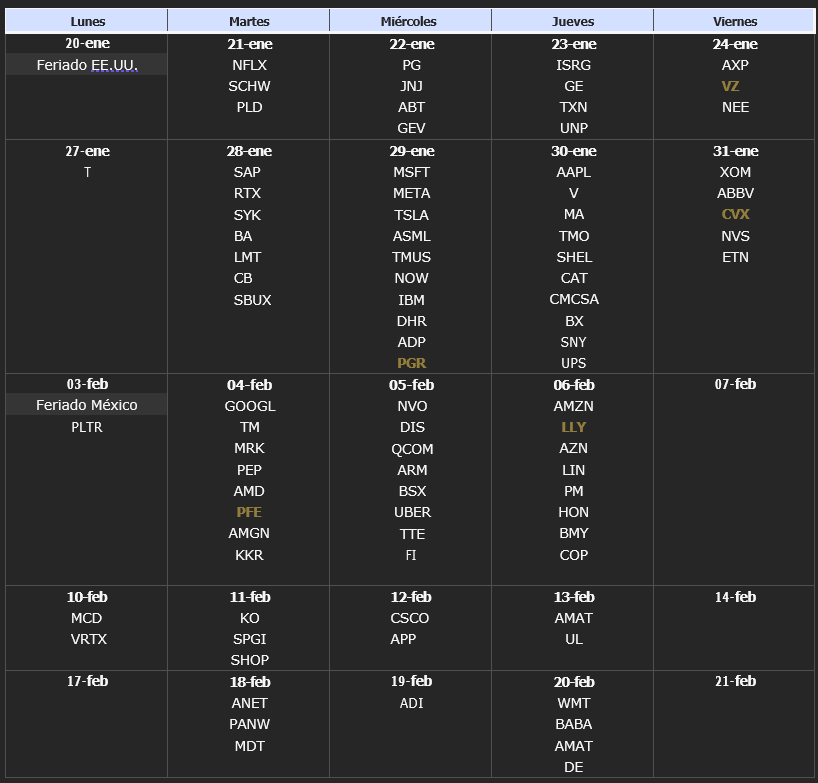Click the T ticker under 27-ene
Viewport: 818px width, 783px height.
(x=87, y=172)
